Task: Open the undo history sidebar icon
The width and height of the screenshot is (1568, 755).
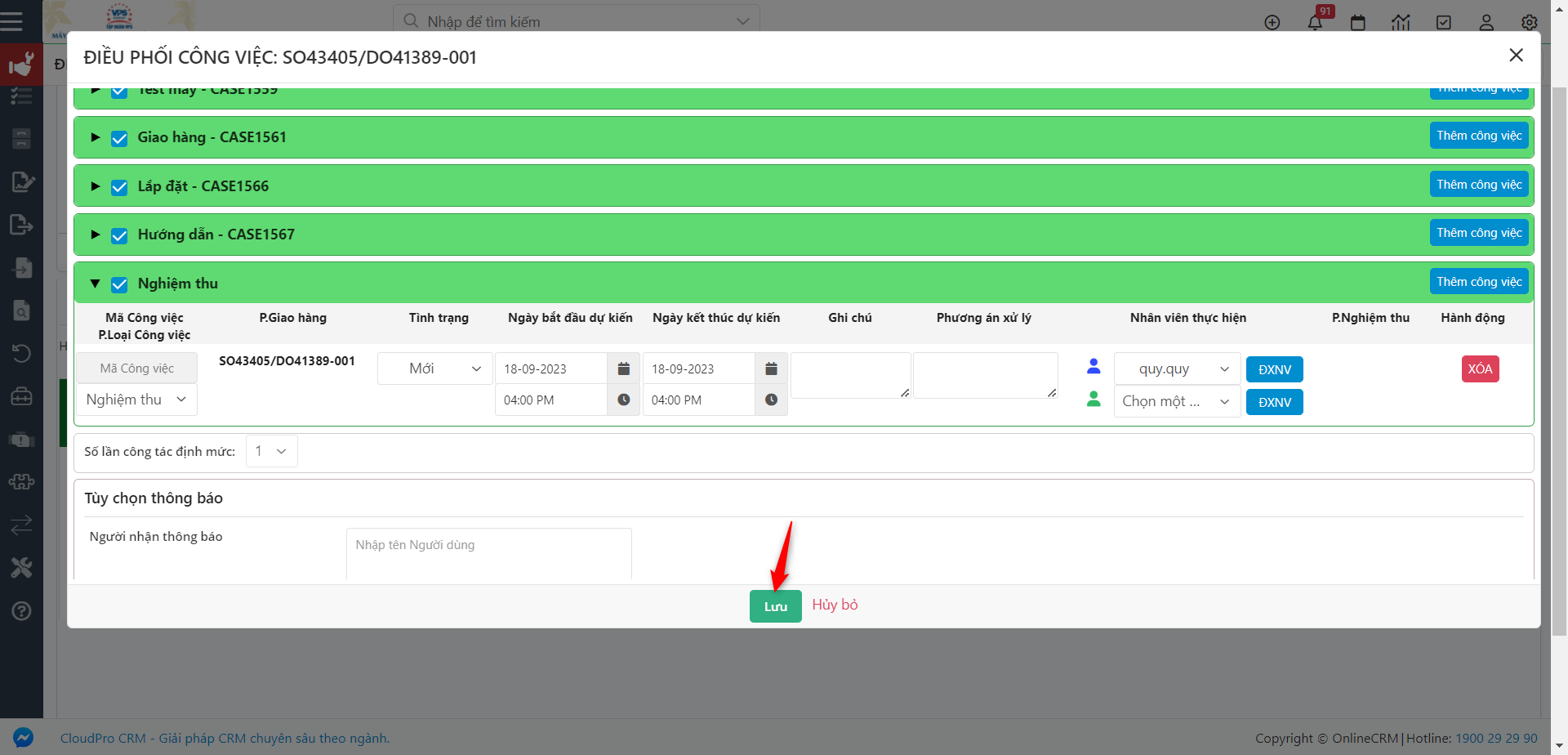Action: 22,353
